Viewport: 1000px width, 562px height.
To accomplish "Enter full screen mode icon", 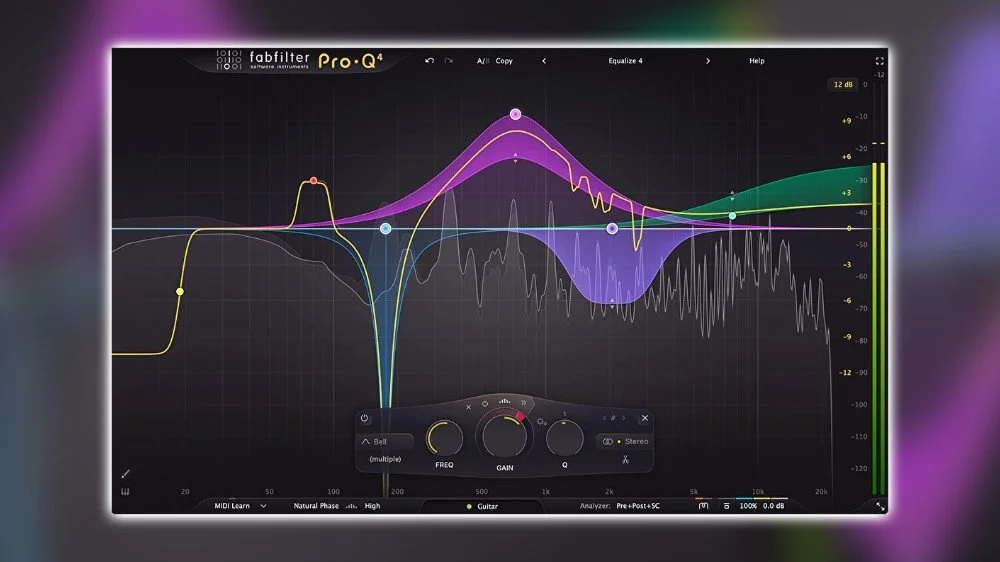I will pos(879,61).
